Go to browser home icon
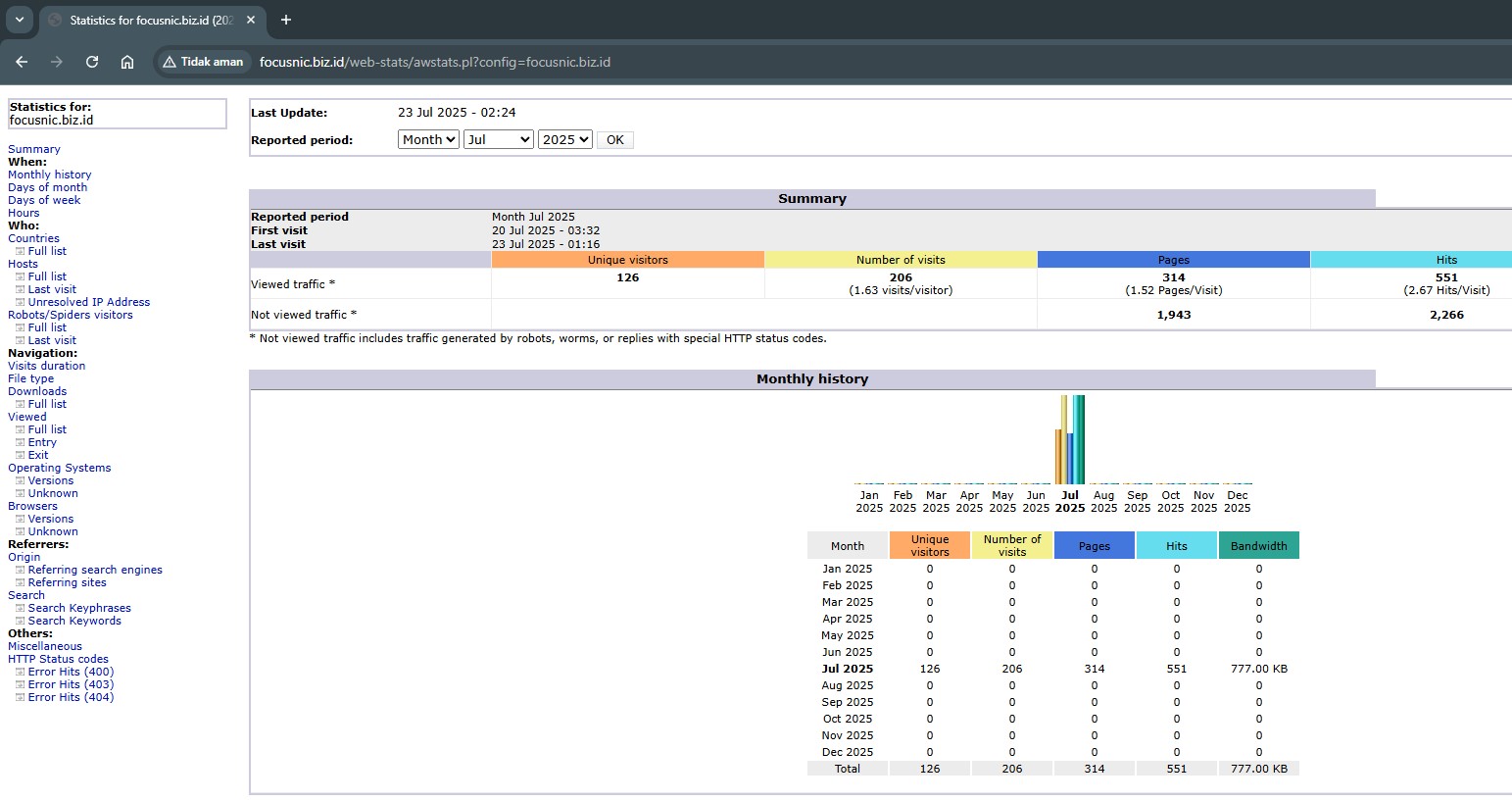Image resolution: width=1512 pixels, height=801 pixels. (127, 62)
